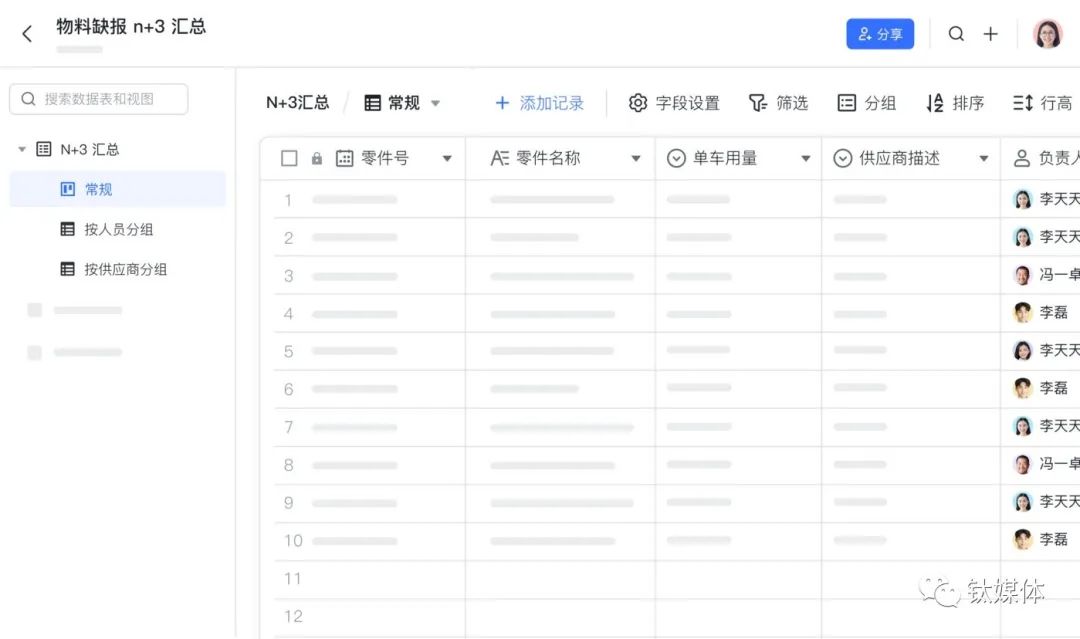This screenshot has height=639, width=1080.
Task: Click the 李磊 avatar in row 6
Action: click(1023, 388)
